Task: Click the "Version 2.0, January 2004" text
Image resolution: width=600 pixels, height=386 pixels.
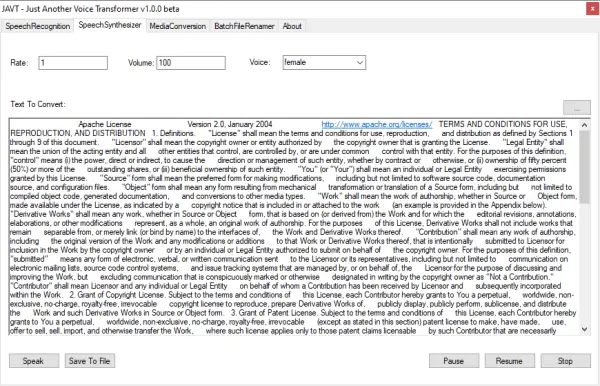Action: click(230, 124)
